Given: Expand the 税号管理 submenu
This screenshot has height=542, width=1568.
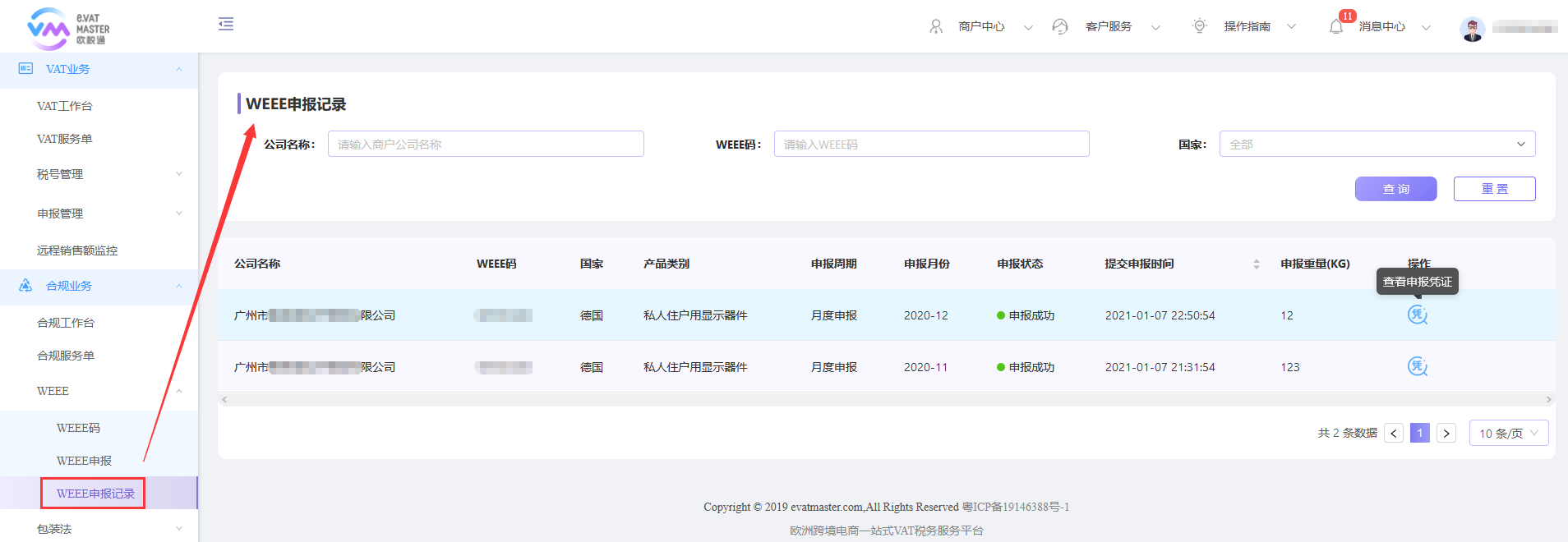Looking at the screenshot, I should (179, 174).
